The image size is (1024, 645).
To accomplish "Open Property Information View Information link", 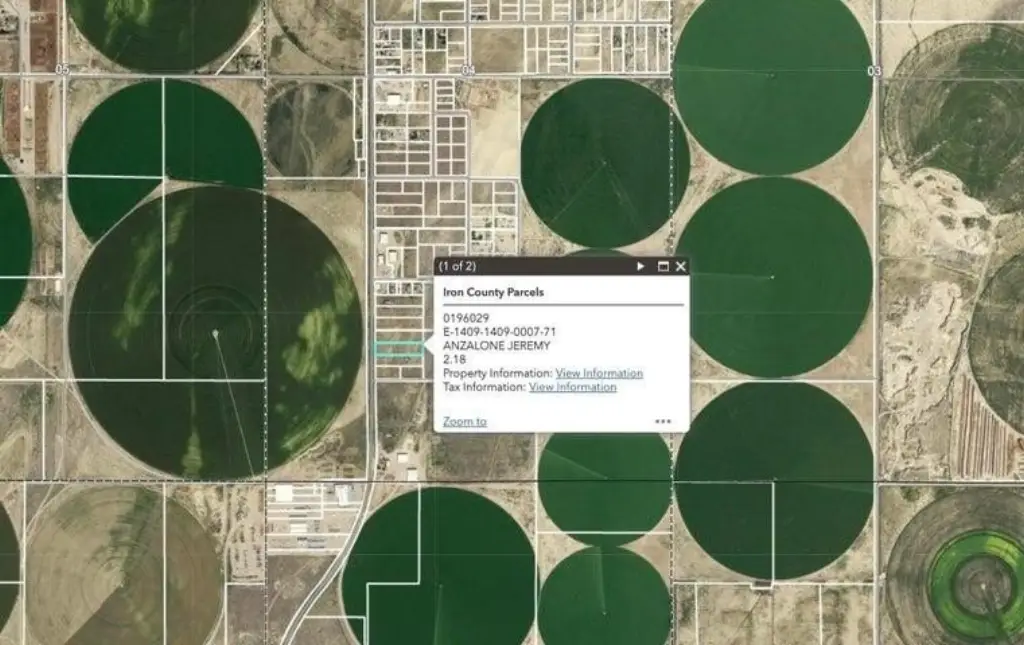I will [599, 373].
